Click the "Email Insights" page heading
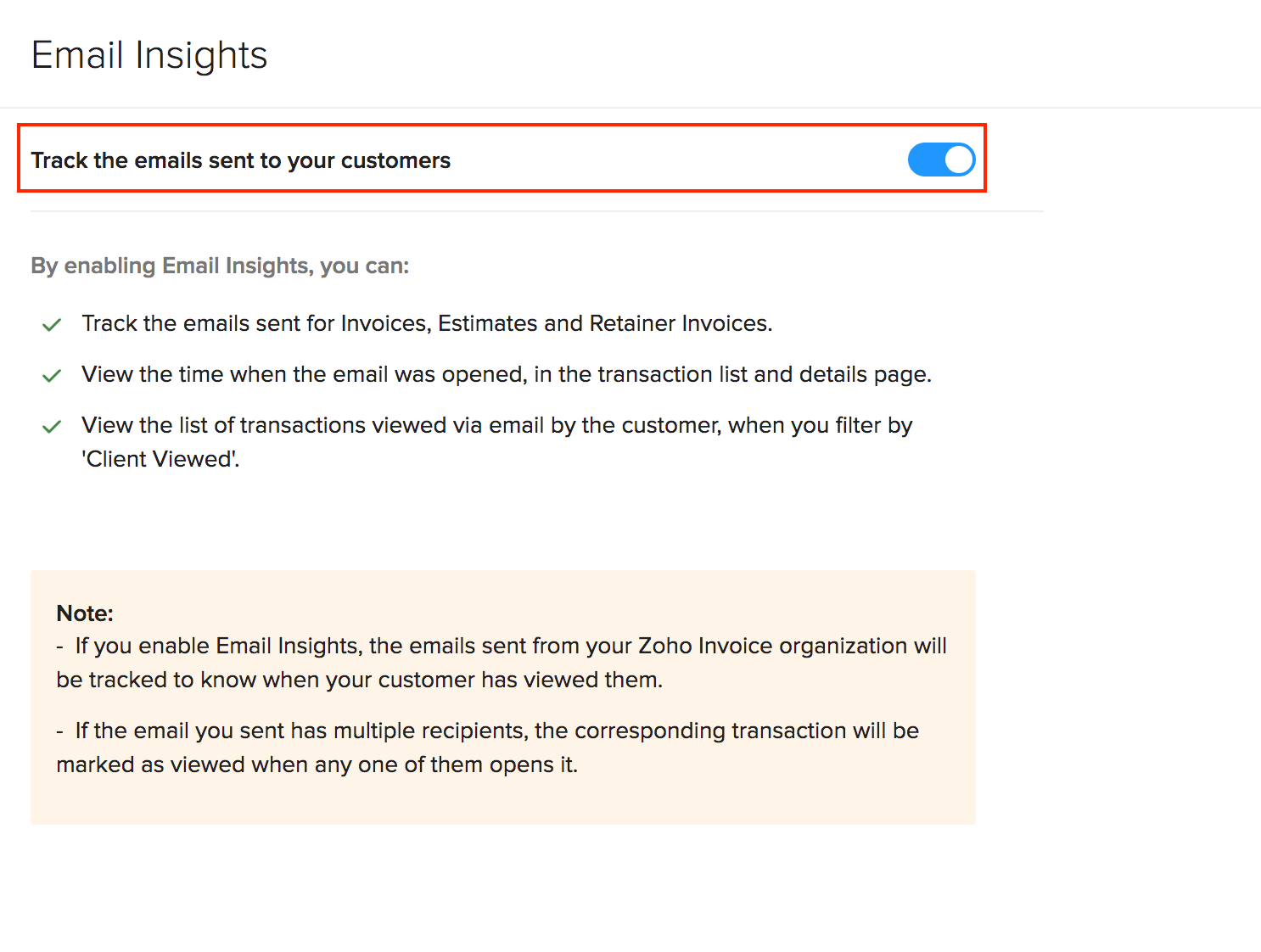Screen dimensions: 1261x952 pyautogui.click(x=149, y=54)
